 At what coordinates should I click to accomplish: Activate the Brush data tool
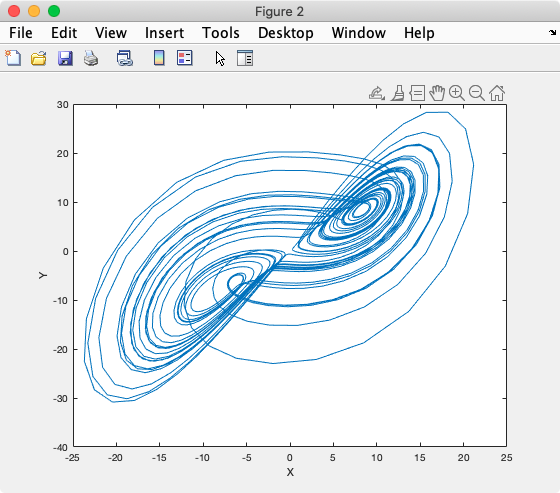pyautogui.click(x=398, y=93)
